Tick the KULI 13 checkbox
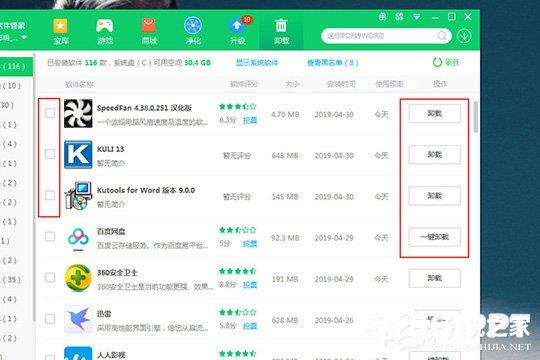Screen dimensions: 540x360 click(x=50, y=154)
